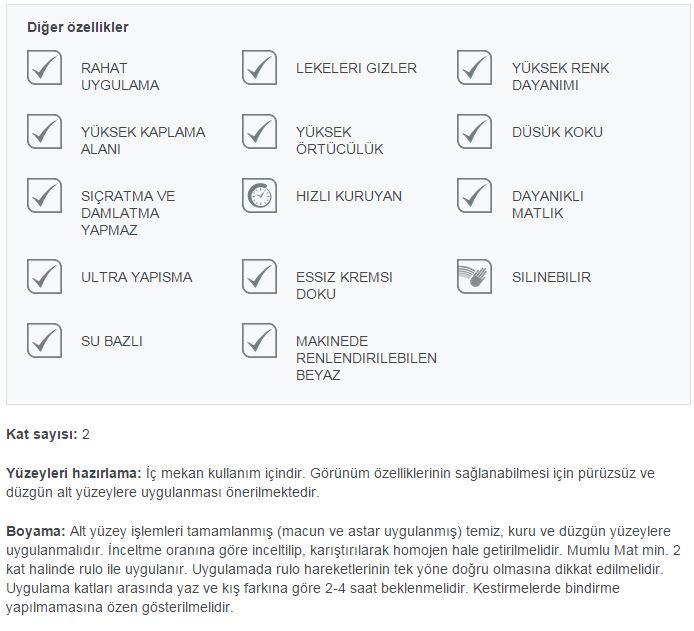694x631 pixels.
Task: Click the Yüzeyleri hazırlama bold heading
Action: (73, 473)
